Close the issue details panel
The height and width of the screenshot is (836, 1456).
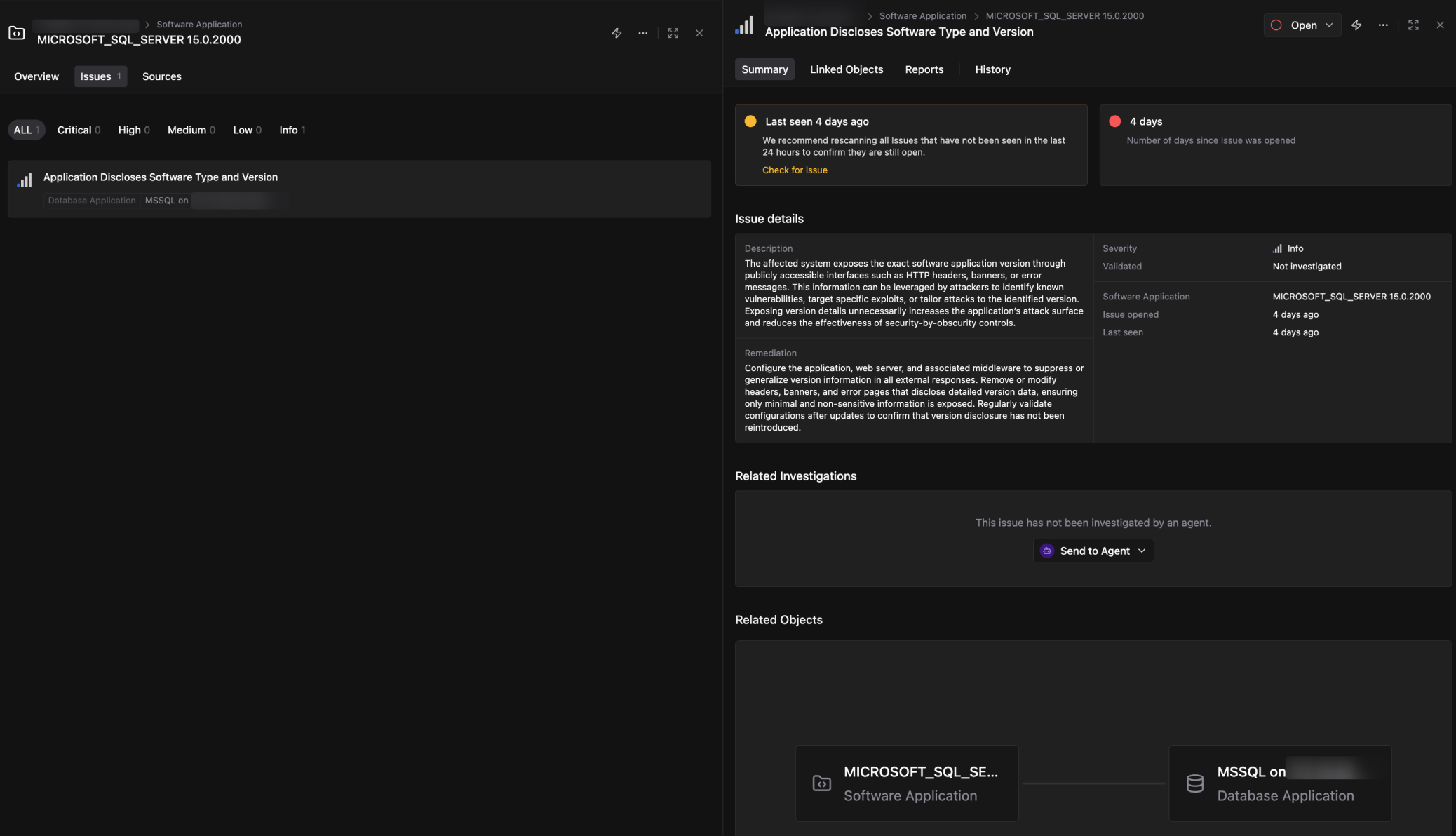1440,25
